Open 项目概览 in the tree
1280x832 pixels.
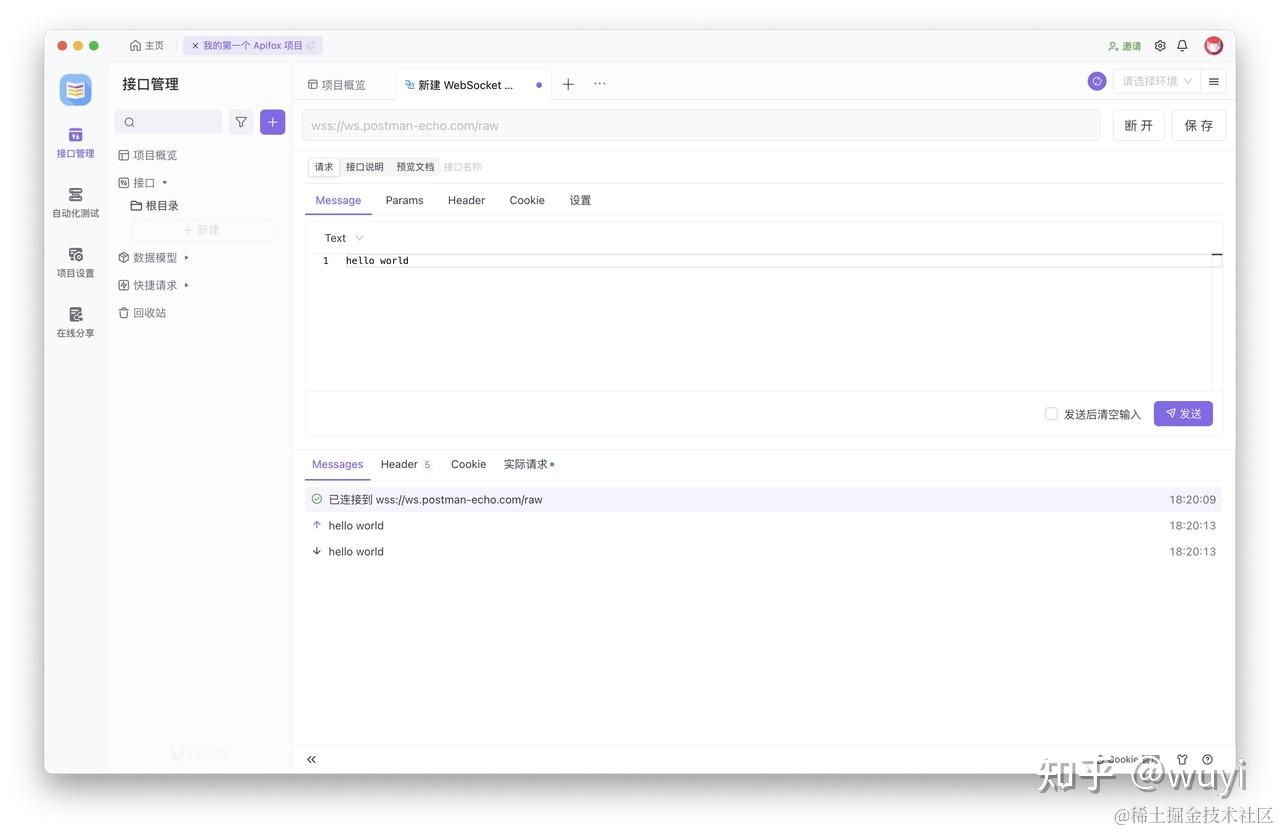[148, 155]
